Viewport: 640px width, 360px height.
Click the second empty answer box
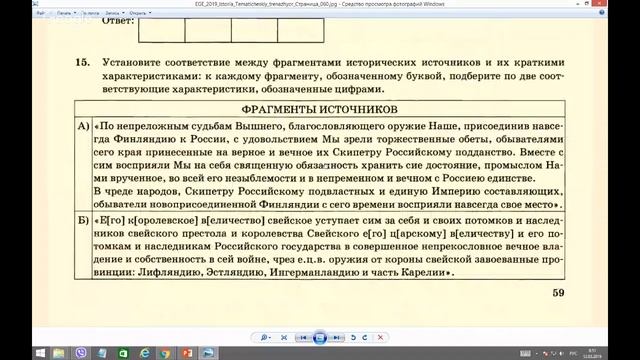[208, 30]
